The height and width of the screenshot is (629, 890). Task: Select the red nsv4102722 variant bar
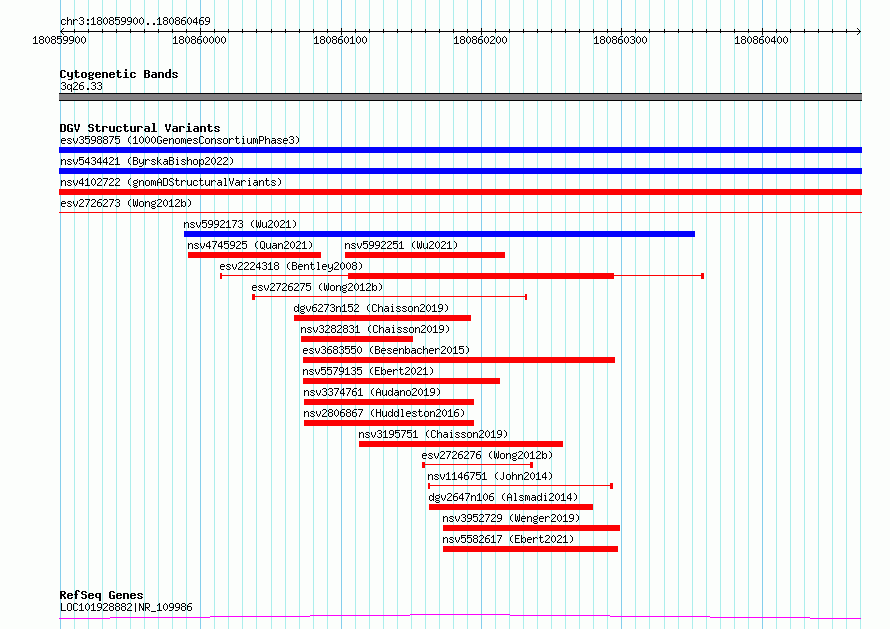coord(460,192)
